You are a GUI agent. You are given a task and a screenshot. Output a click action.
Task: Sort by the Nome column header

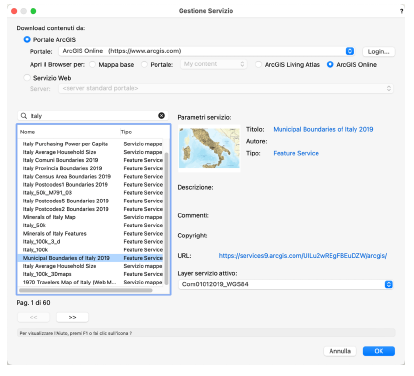coord(68,132)
